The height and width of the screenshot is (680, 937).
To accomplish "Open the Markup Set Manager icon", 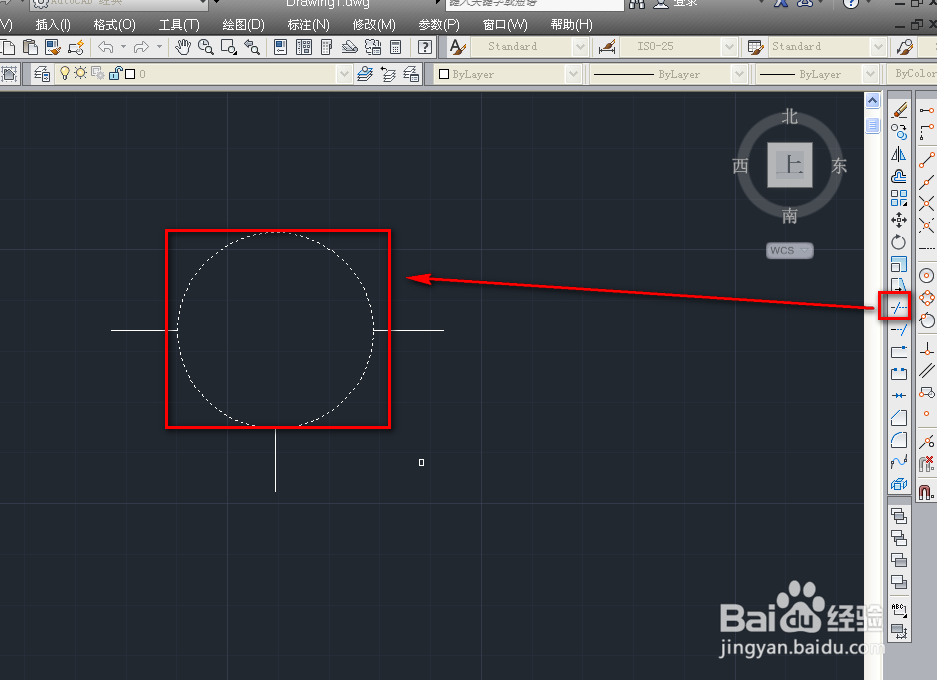I will (x=373, y=47).
